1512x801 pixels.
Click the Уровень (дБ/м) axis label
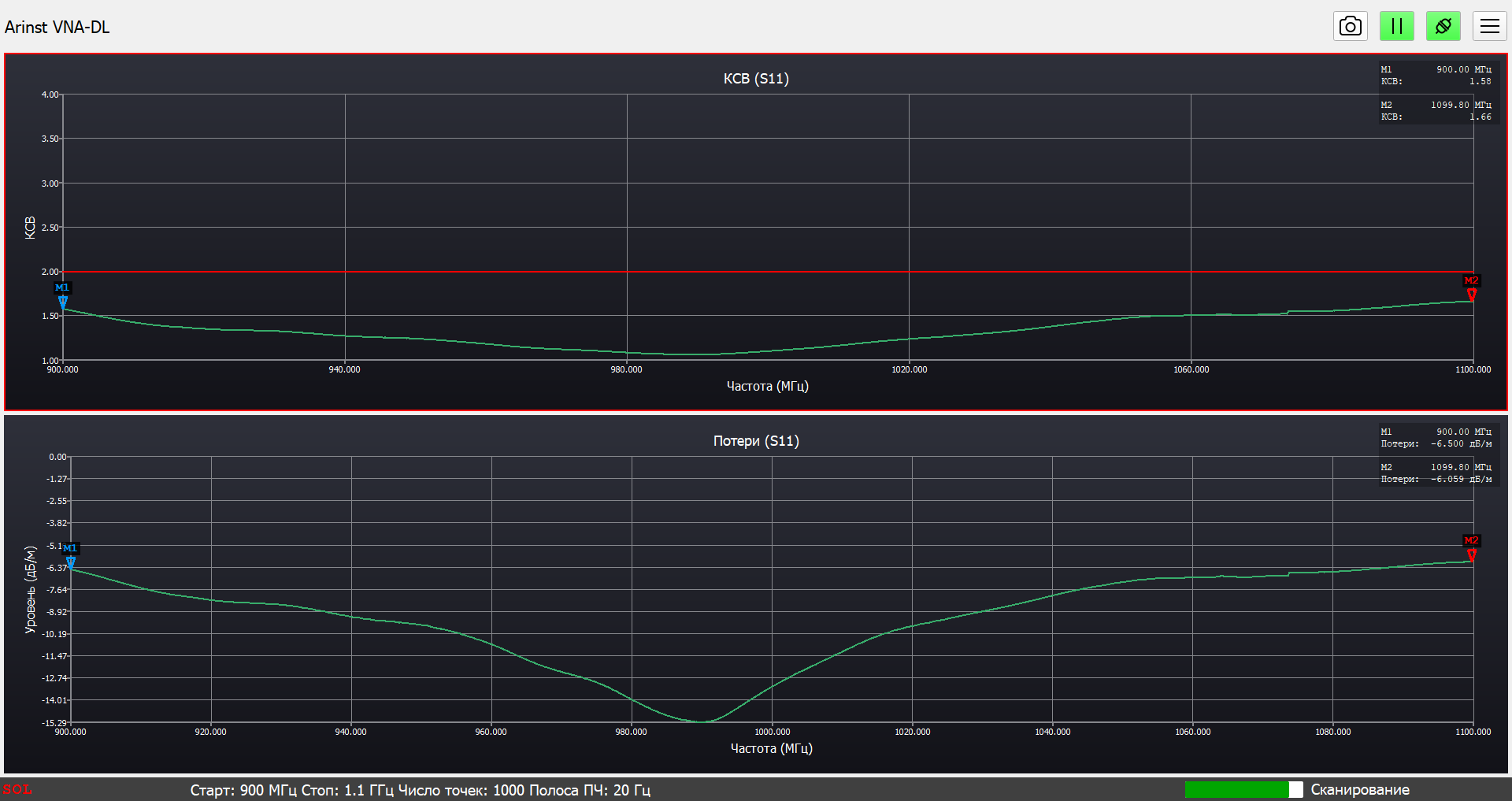click(x=31, y=589)
